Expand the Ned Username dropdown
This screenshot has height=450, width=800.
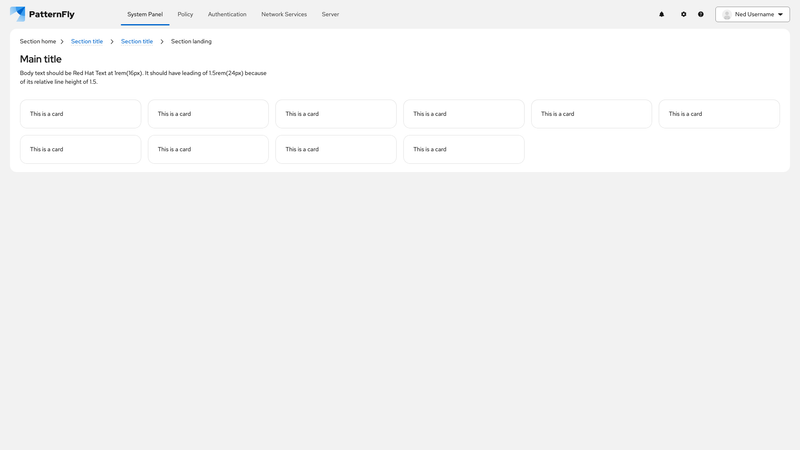(752, 14)
